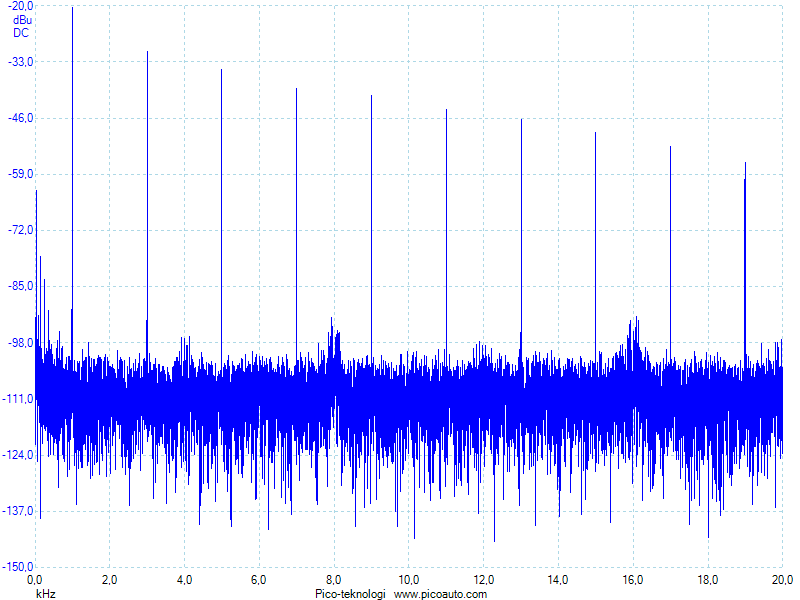Image resolution: width=800 pixels, height=600 pixels.
Task: Click the -72,0 axis value
Action: tap(20, 230)
